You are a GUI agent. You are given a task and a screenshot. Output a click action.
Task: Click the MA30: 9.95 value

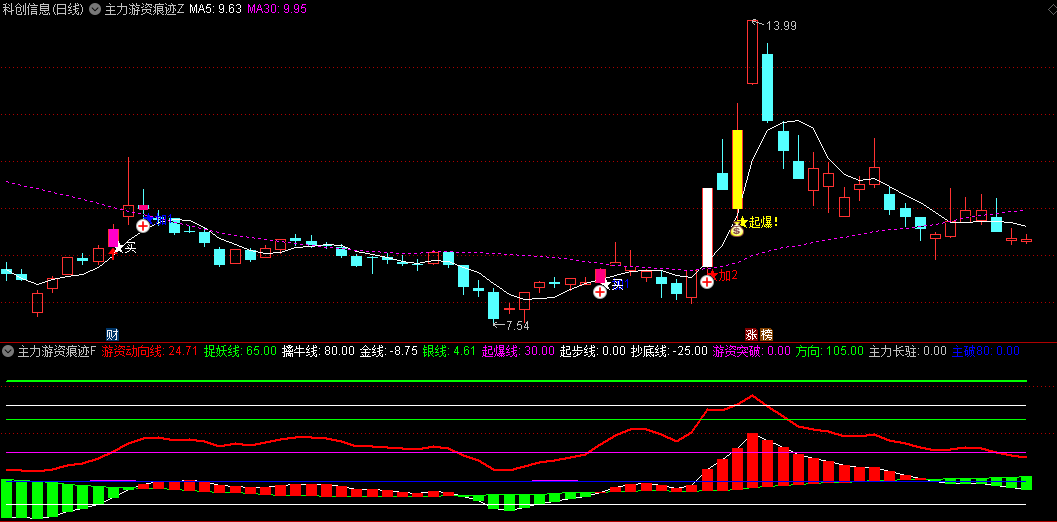click(x=278, y=10)
